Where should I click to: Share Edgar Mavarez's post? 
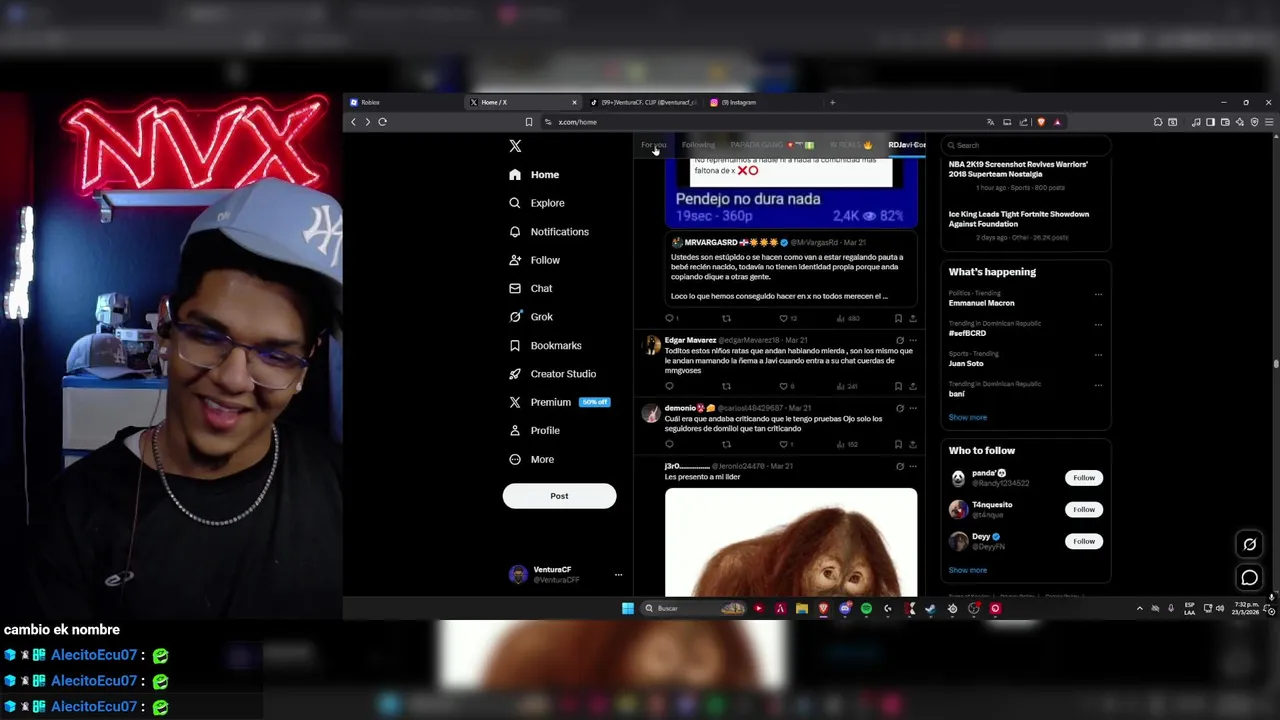click(x=912, y=386)
